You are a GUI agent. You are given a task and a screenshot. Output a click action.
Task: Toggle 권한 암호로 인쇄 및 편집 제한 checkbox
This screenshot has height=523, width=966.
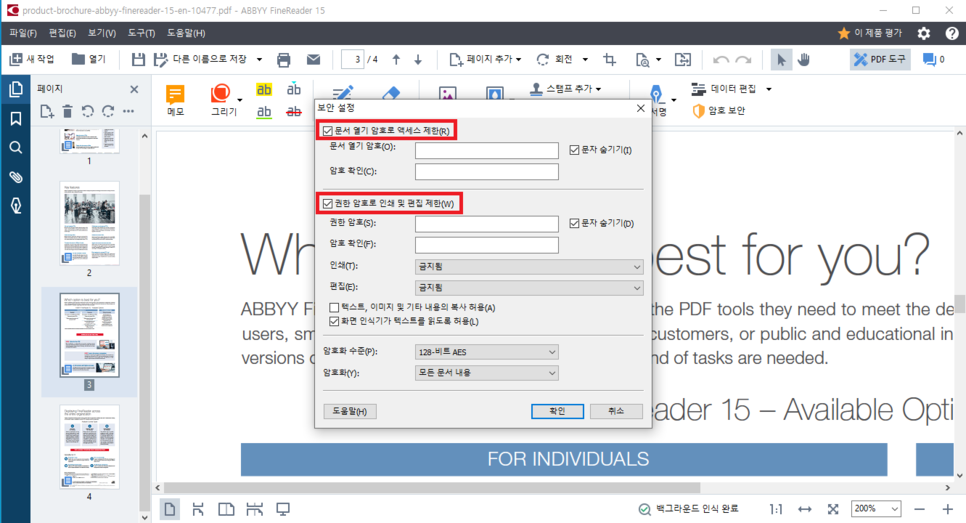pyautogui.click(x=328, y=203)
